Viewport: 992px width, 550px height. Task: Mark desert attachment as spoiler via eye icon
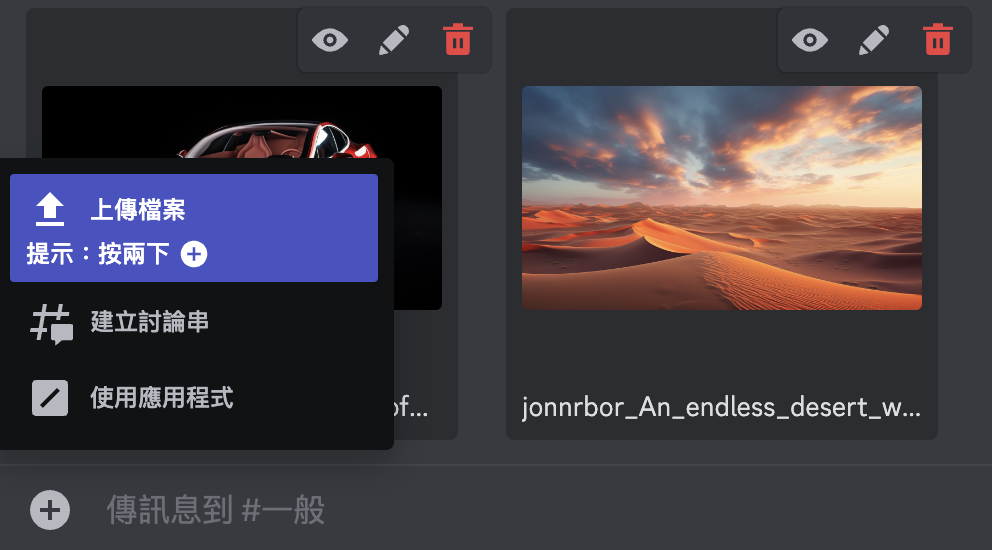point(810,41)
